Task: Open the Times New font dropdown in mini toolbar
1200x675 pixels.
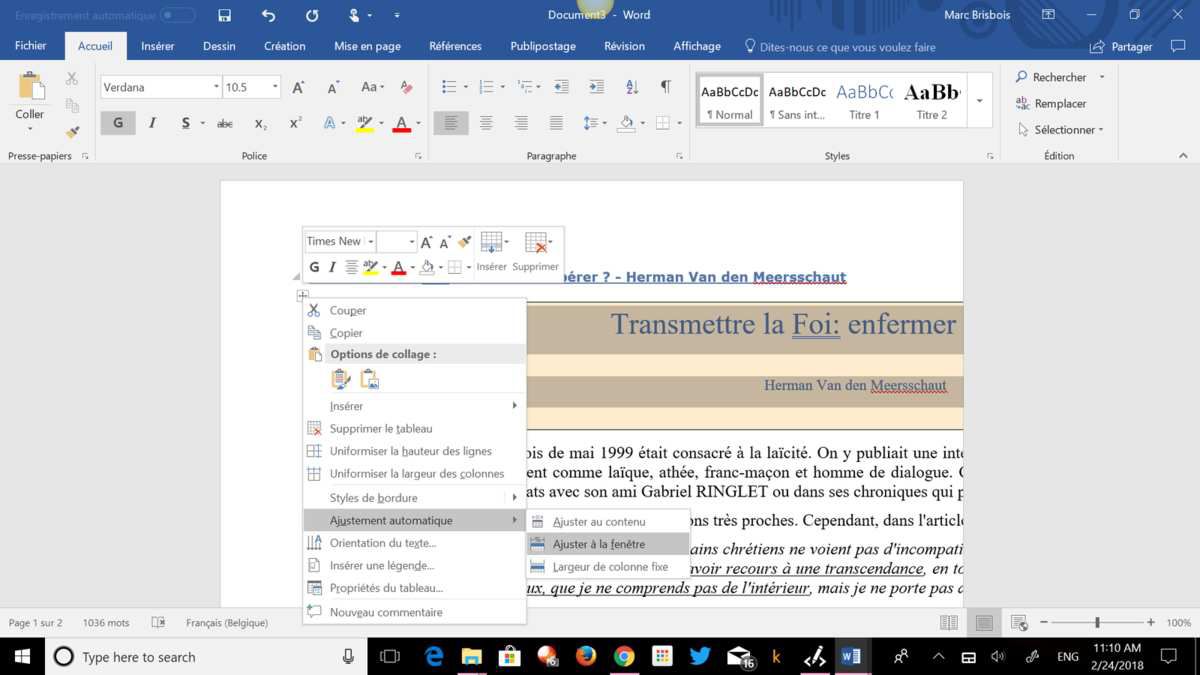Action: click(x=370, y=242)
